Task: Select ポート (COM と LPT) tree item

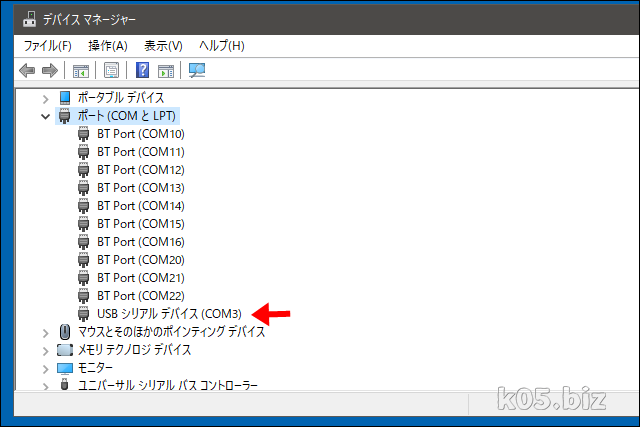Action: 127,116
